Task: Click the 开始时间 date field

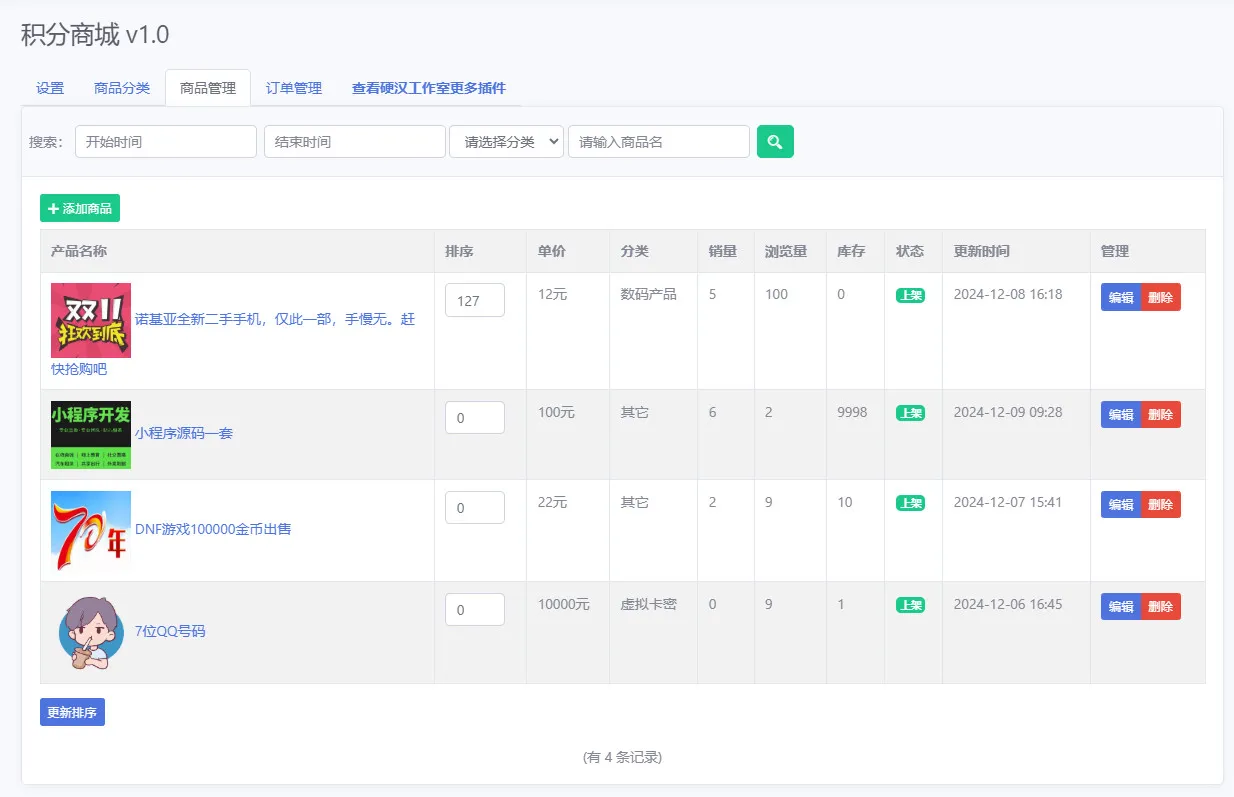Action: 166,142
